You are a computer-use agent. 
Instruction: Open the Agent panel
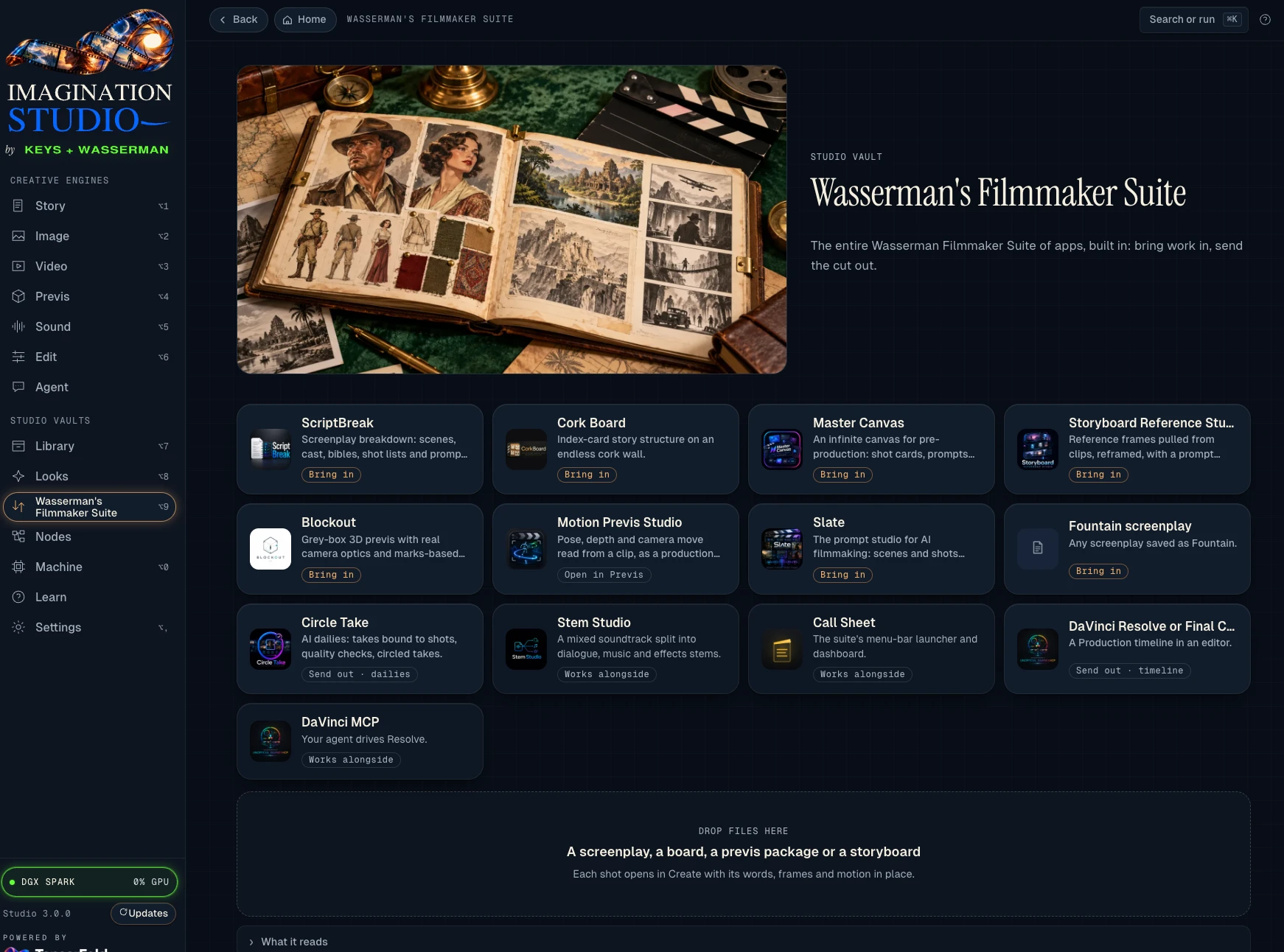coord(89,388)
